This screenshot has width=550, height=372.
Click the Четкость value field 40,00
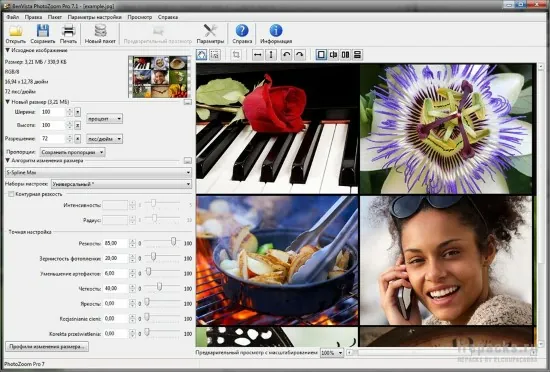pos(116,289)
